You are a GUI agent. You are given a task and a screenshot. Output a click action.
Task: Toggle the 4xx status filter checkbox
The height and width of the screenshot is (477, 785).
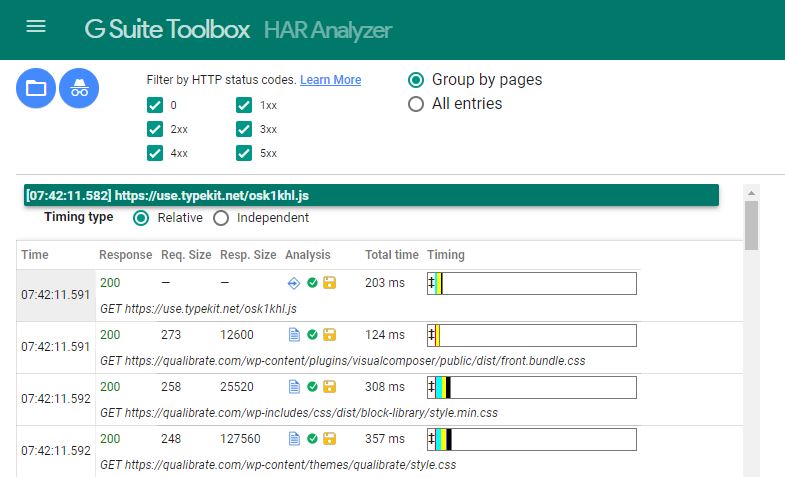pyautogui.click(x=155, y=153)
